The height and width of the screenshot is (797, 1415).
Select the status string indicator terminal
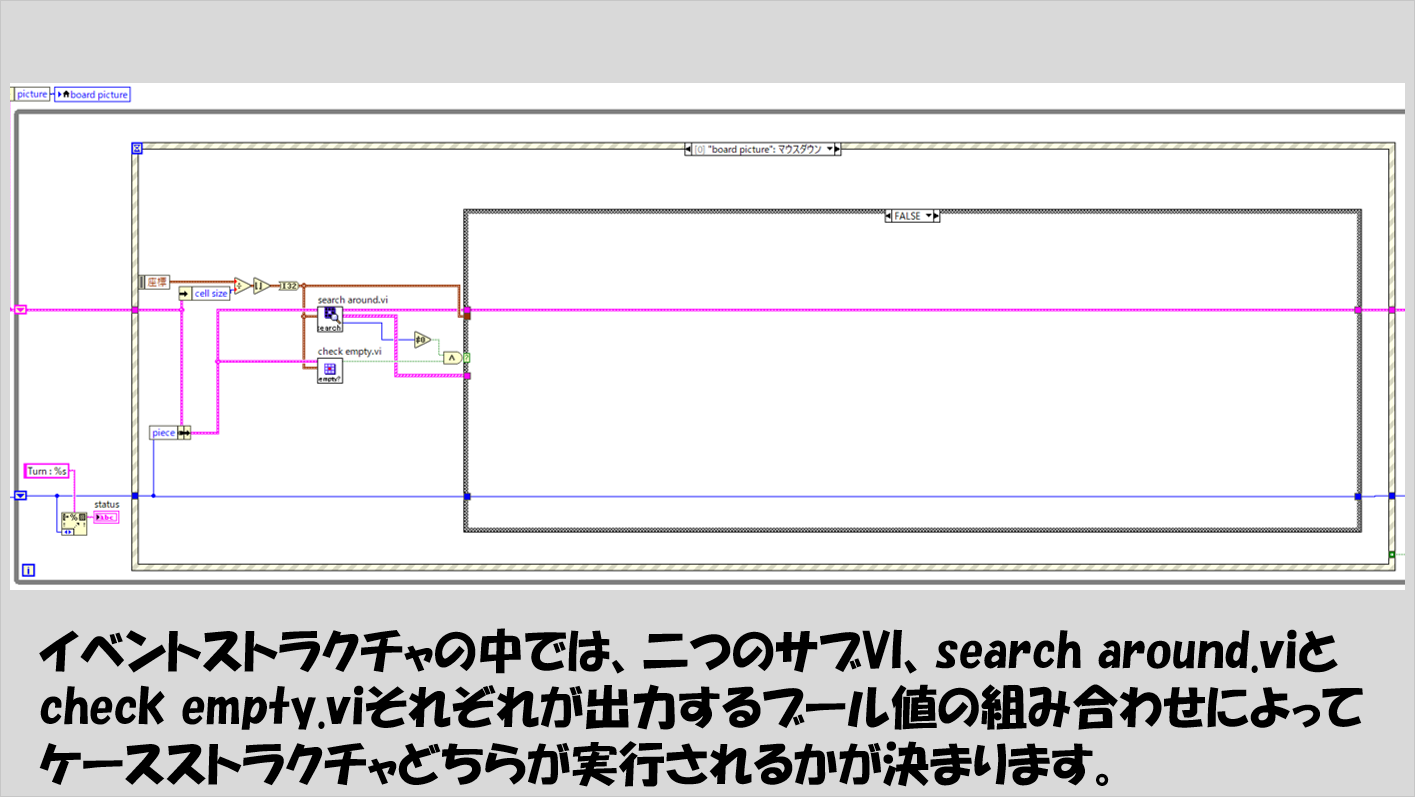point(105,517)
